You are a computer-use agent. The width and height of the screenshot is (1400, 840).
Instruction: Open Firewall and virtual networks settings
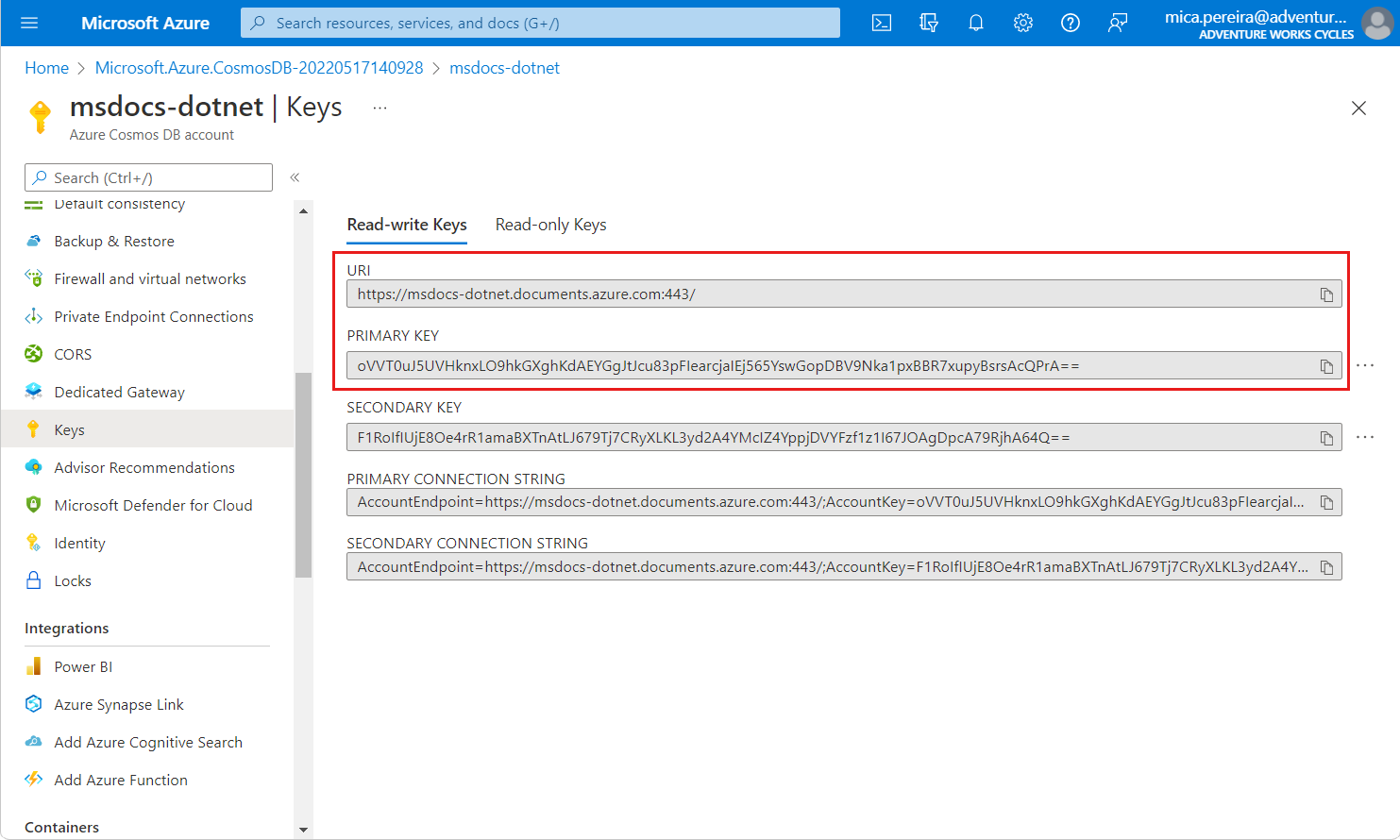click(x=149, y=279)
